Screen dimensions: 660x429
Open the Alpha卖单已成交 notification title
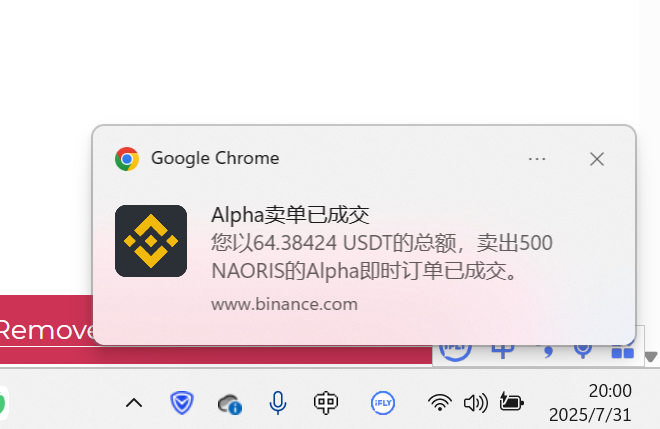pos(290,215)
